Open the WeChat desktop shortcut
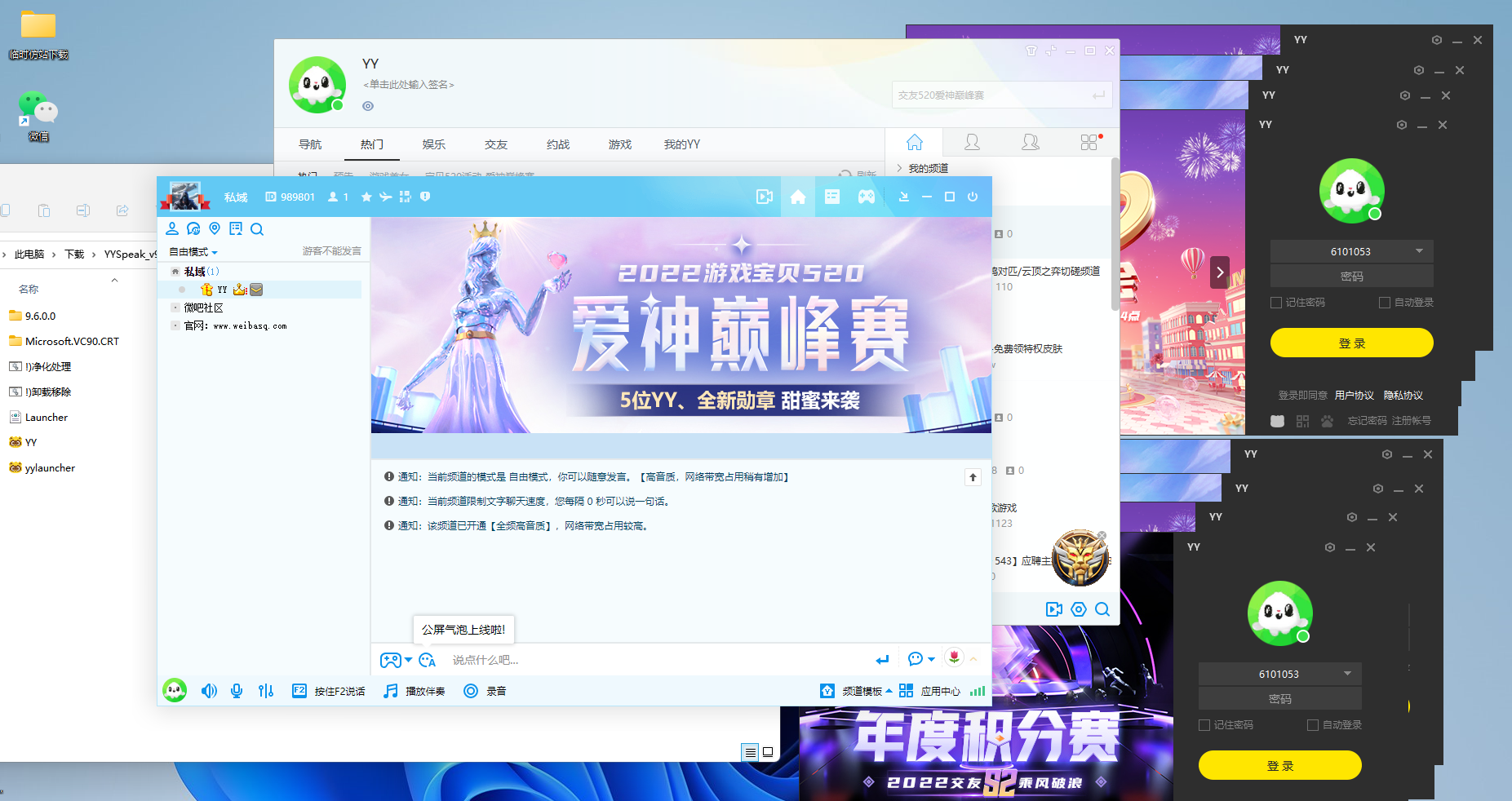The height and width of the screenshot is (801, 1512). click(x=38, y=117)
